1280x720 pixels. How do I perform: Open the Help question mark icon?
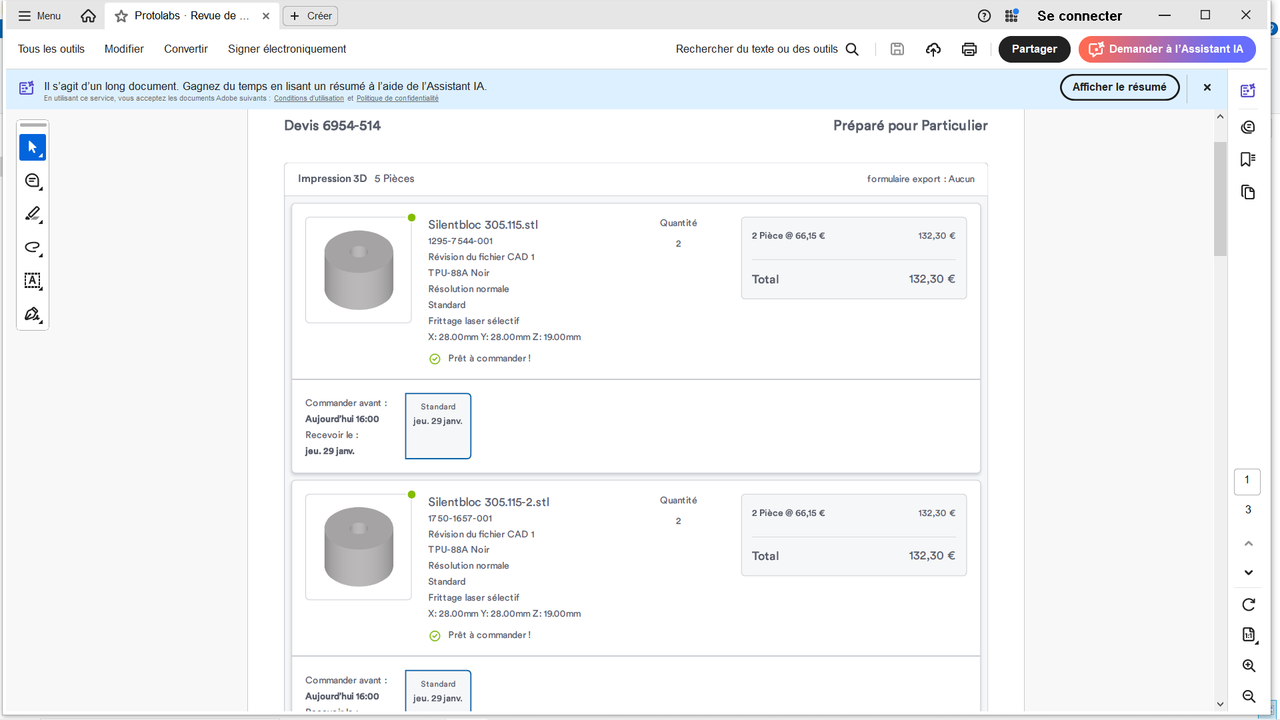[985, 16]
